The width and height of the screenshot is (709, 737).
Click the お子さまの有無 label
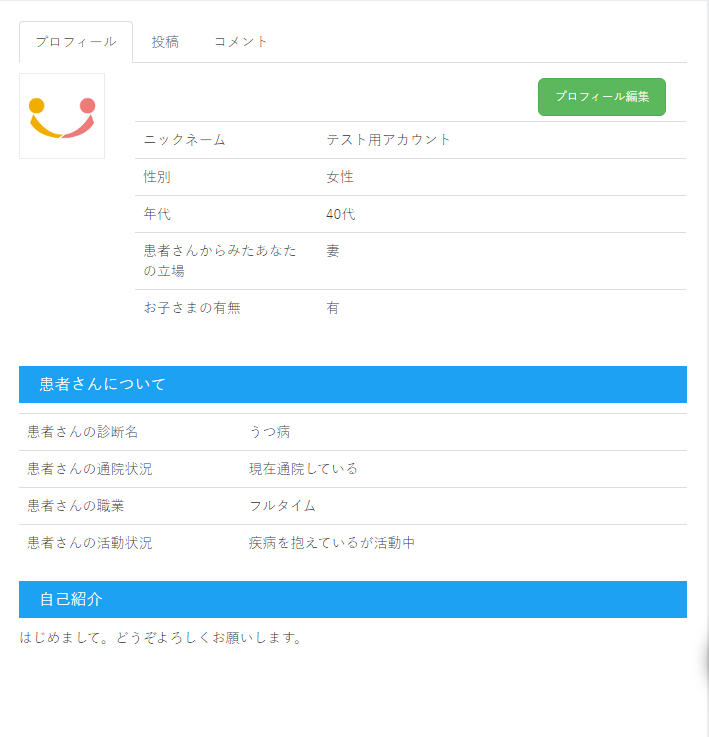coord(192,308)
